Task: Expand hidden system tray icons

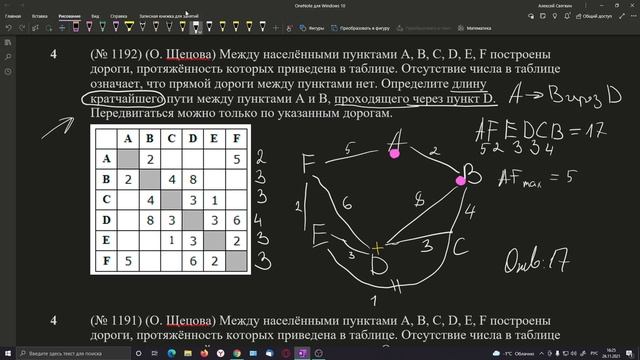Action: point(542,353)
